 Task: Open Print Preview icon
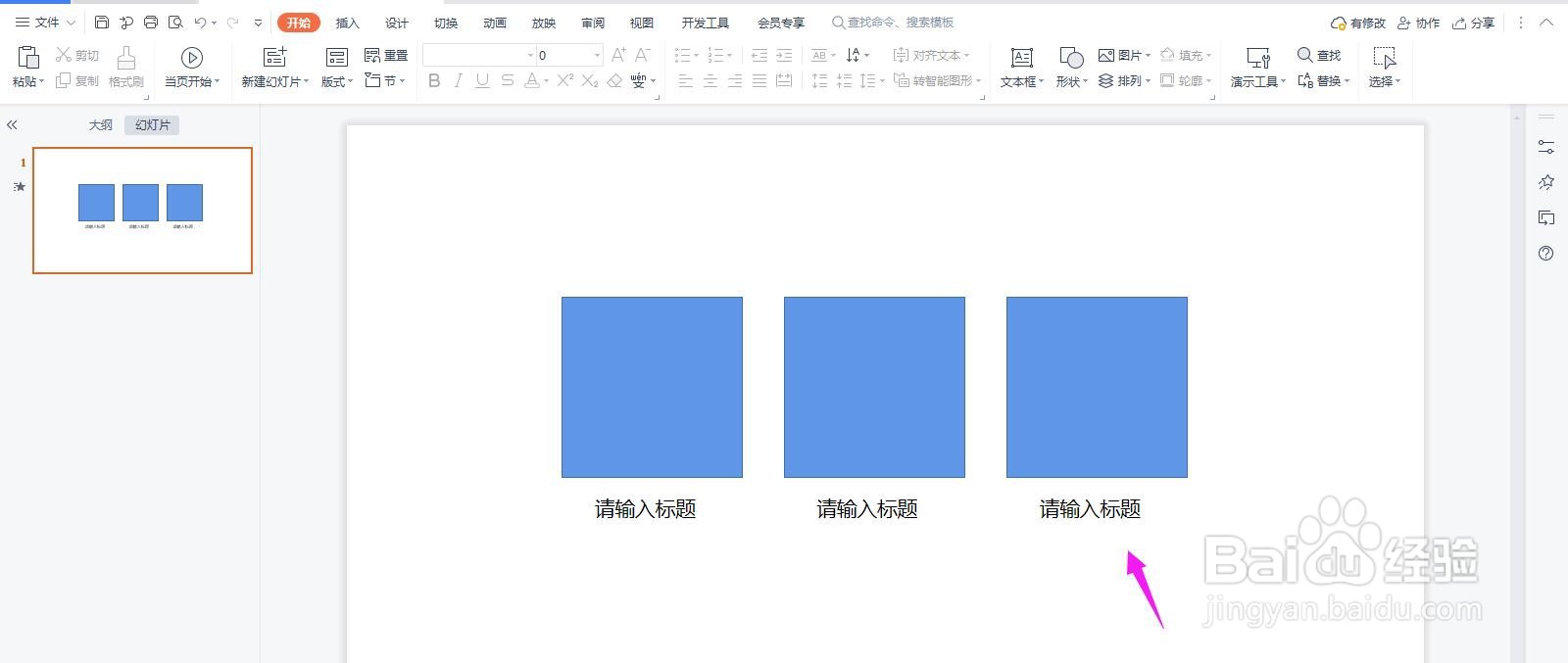tap(175, 22)
